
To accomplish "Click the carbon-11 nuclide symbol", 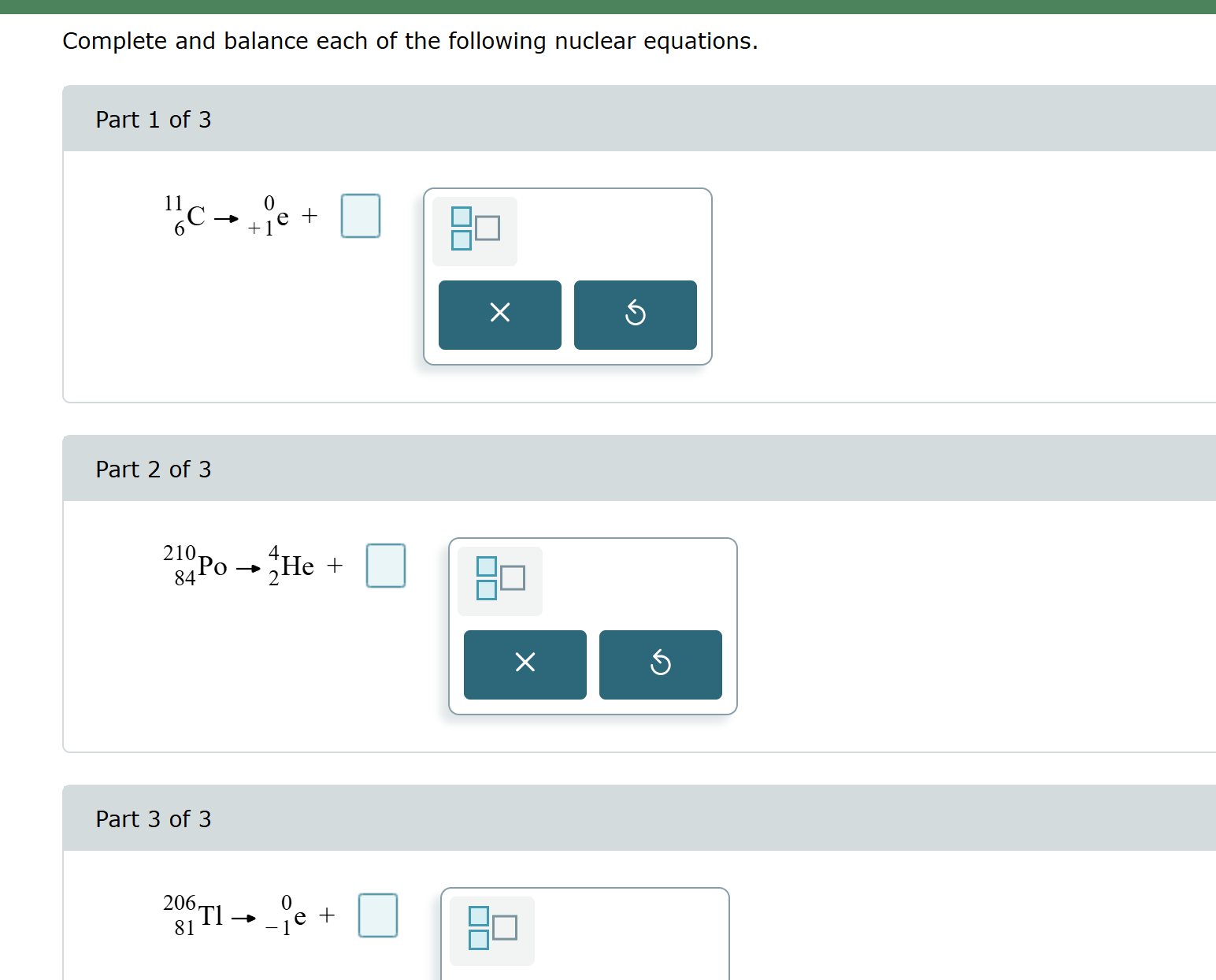I will pos(184,215).
